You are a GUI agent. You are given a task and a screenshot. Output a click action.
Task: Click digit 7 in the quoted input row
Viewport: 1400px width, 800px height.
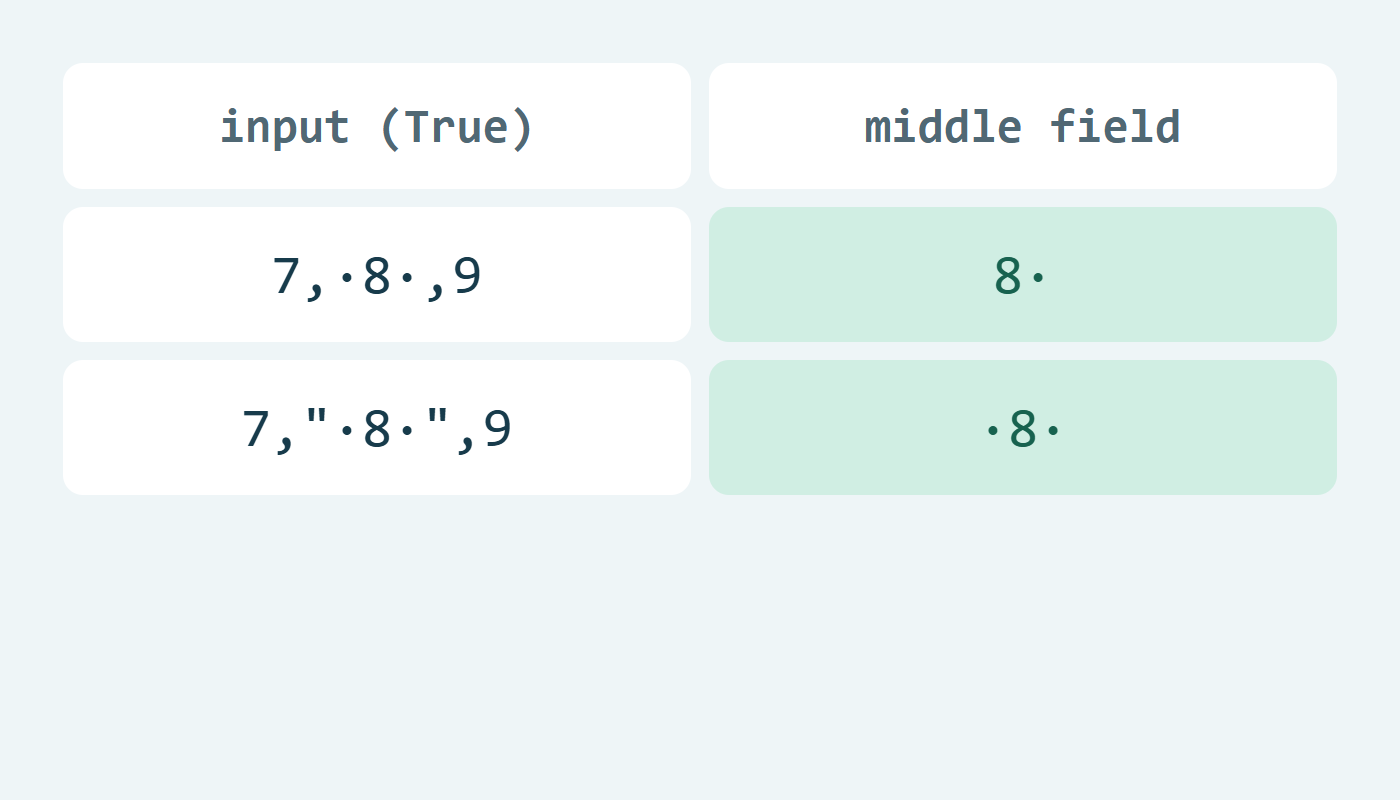click(x=257, y=429)
